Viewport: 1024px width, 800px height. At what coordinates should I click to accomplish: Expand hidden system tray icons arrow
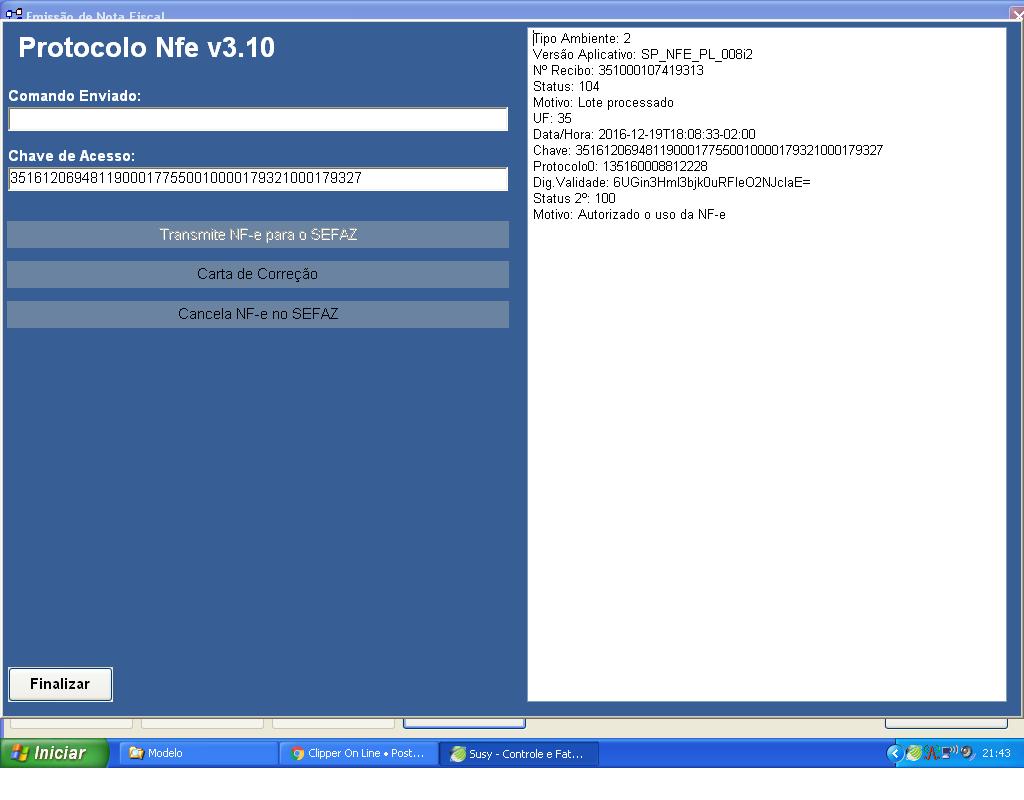[894, 753]
